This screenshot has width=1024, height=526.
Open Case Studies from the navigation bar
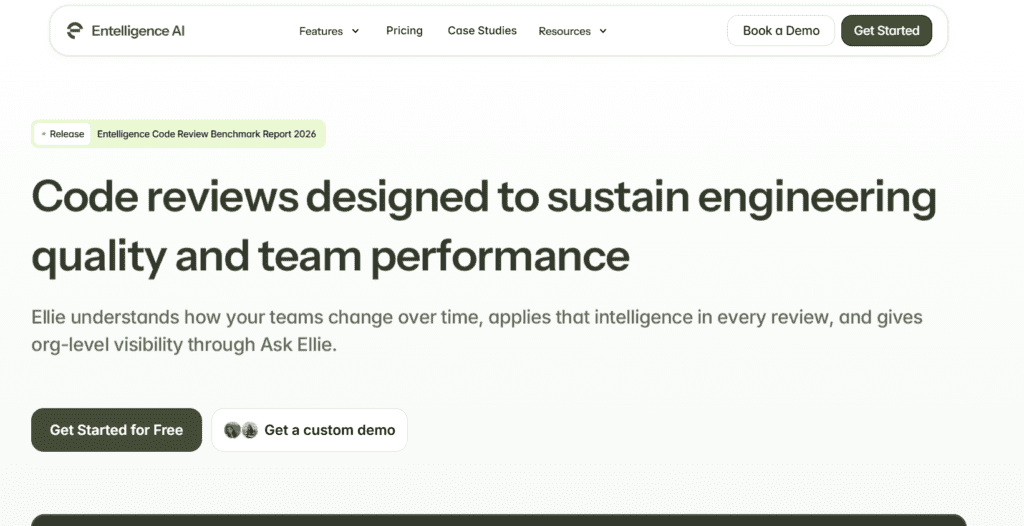point(482,31)
